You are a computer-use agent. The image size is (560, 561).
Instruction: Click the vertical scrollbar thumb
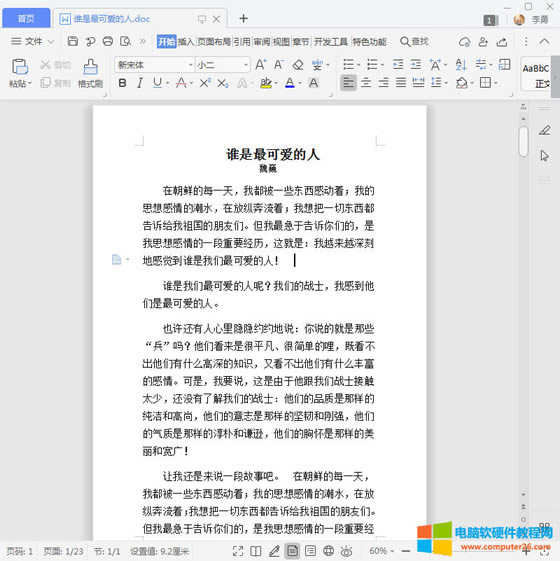coord(524,142)
